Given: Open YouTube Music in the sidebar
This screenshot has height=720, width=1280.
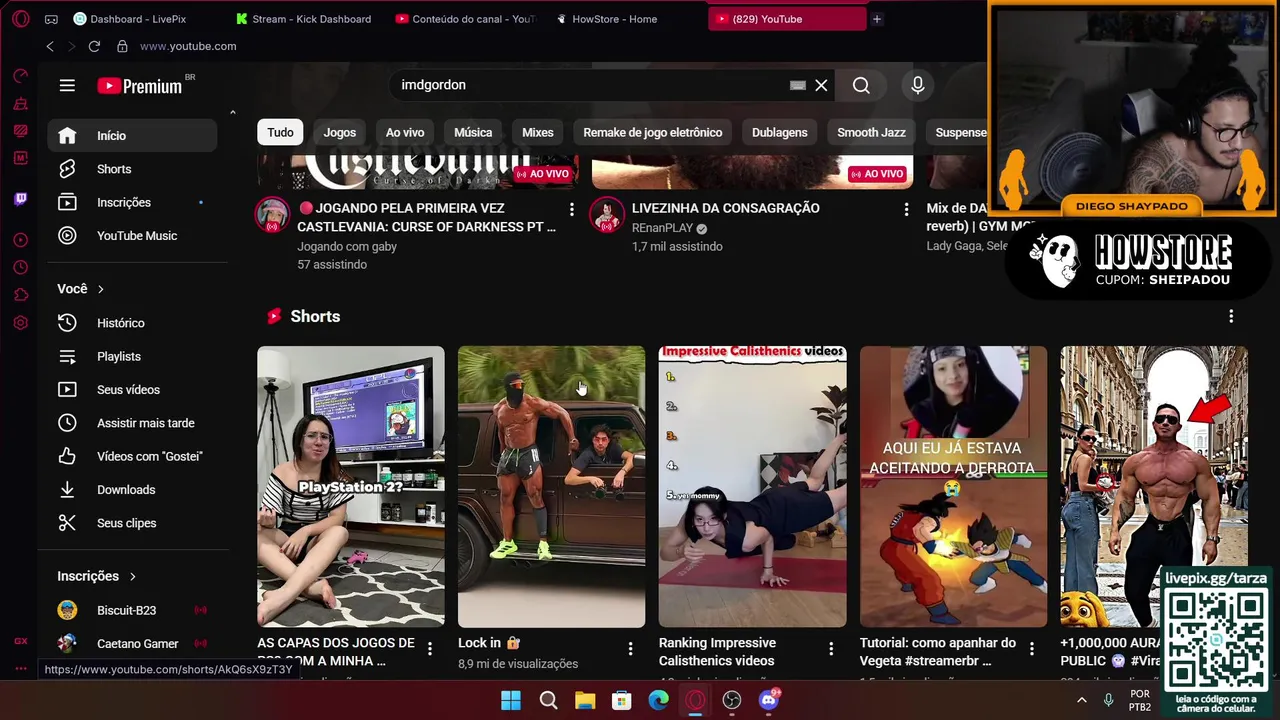Looking at the screenshot, I should click(x=132, y=236).
